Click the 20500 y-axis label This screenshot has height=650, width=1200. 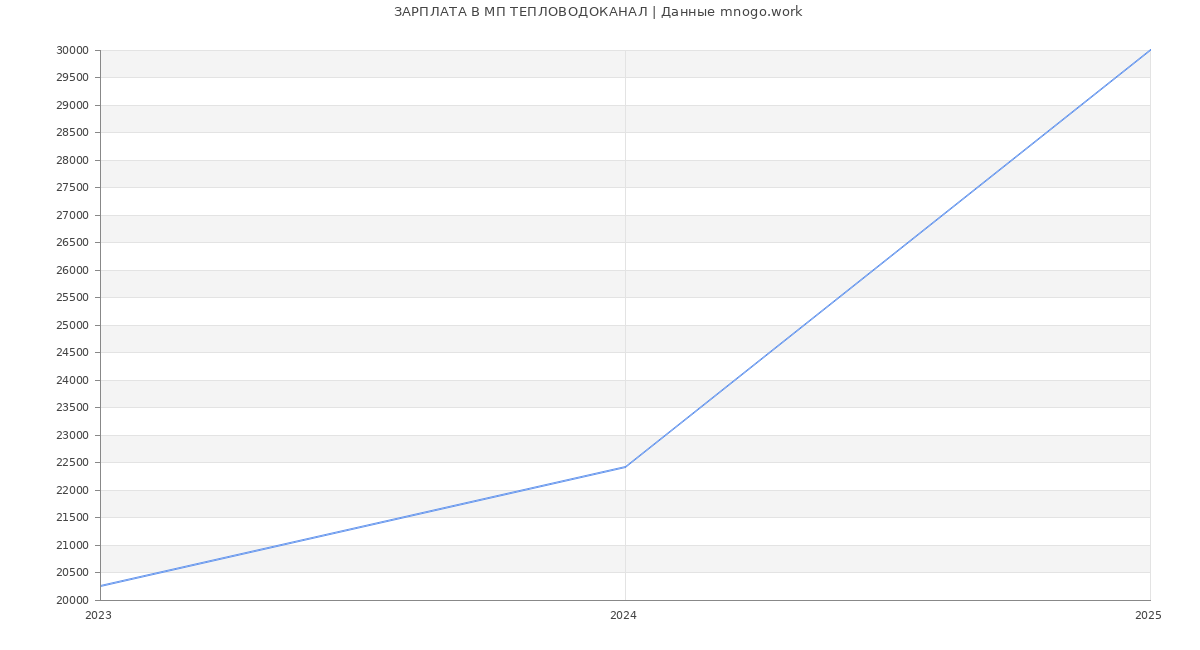[73, 573]
